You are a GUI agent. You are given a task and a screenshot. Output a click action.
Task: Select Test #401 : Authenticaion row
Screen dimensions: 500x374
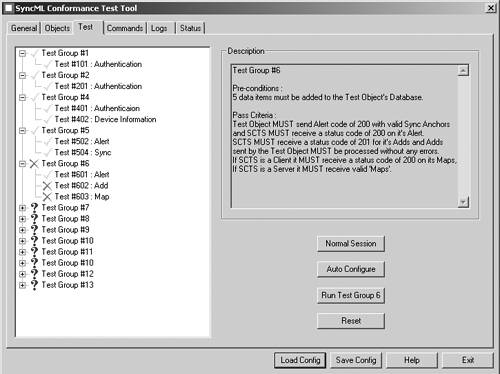click(x=97, y=108)
